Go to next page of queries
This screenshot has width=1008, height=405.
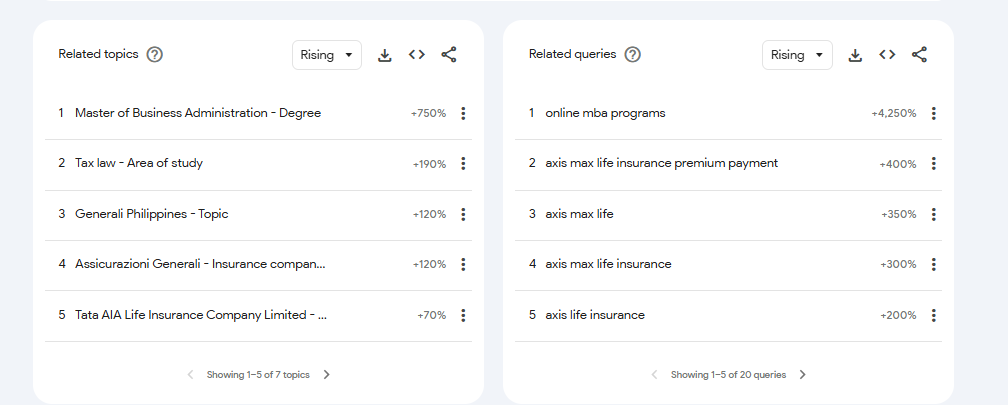(x=802, y=375)
